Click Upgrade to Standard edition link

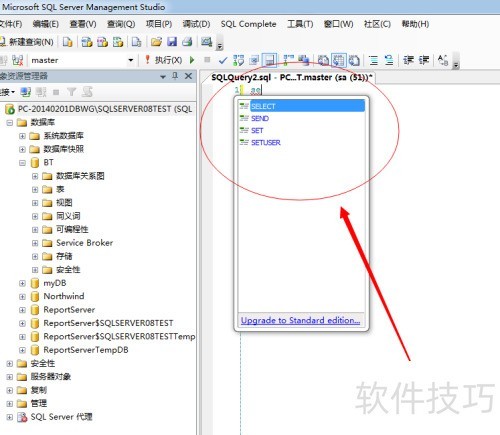pos(300,320)
